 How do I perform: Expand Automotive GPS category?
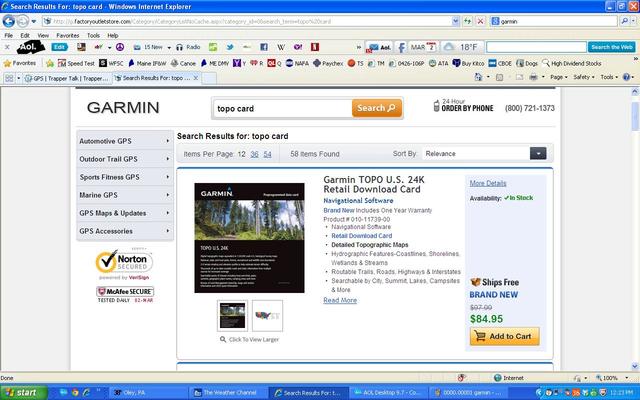click(x=124, y=141)
